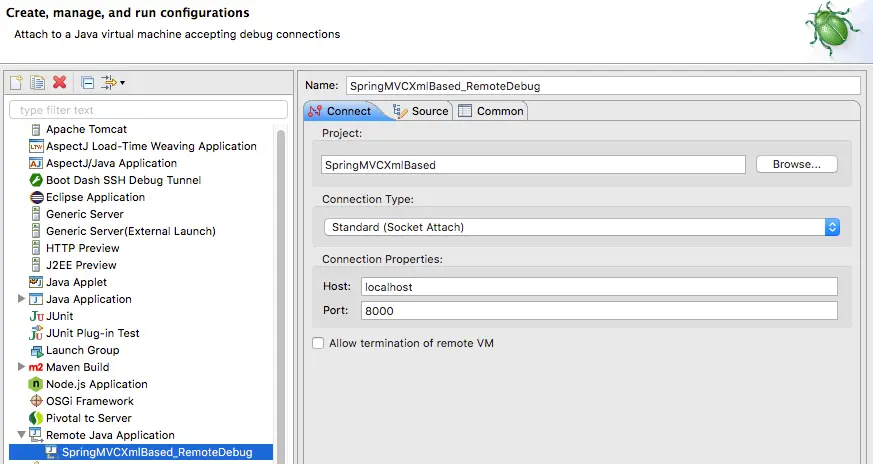The height and width of the screenshot is (464, 873).
Task: Click the SpringMVCXmlBased_RemoteDebug configuration icon
Action: coord(51,452)
